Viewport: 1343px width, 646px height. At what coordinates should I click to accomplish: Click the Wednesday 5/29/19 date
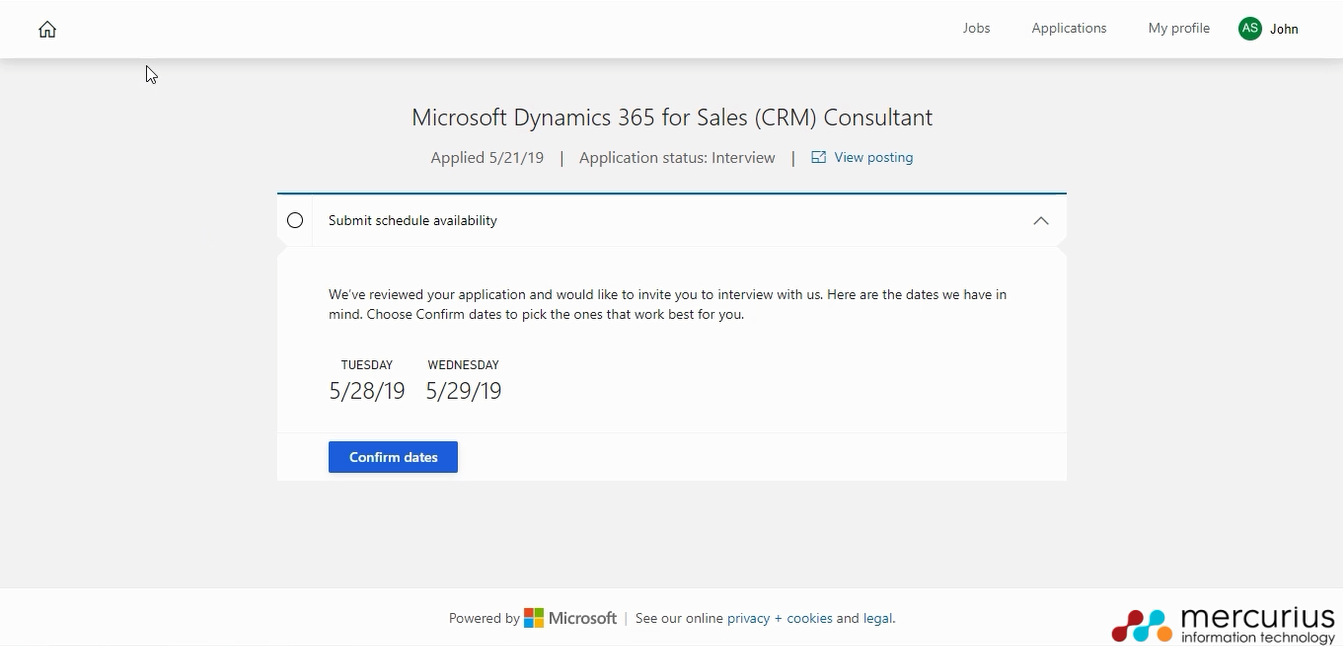click(x=463, y=381)
